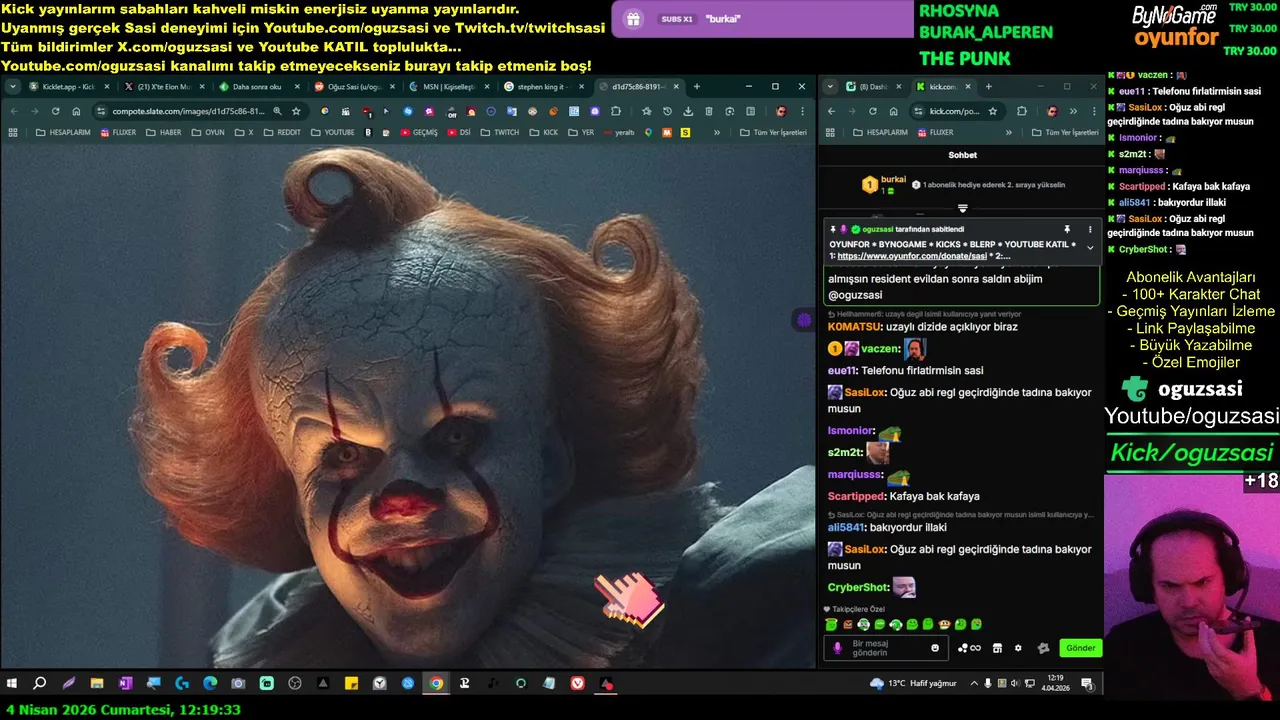Open chat settings gear icon
The height and width of the screenshot is (720, 1280).
point(1018,648)
